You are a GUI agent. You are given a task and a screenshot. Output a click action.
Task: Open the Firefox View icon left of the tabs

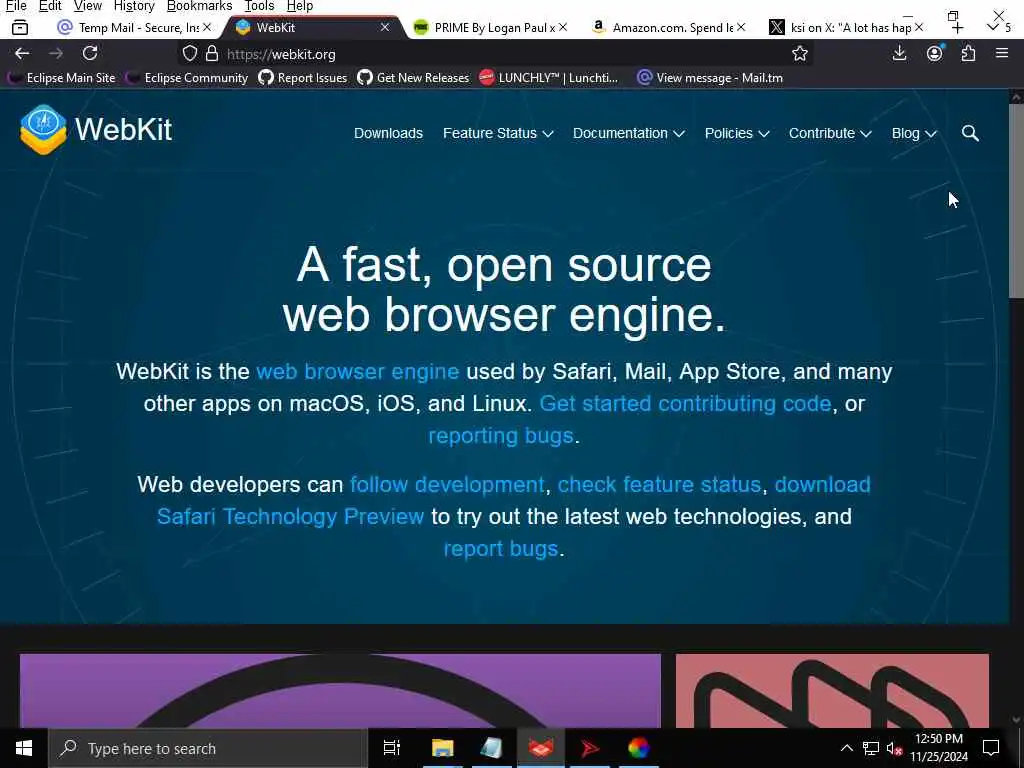[x=20, y=27]
